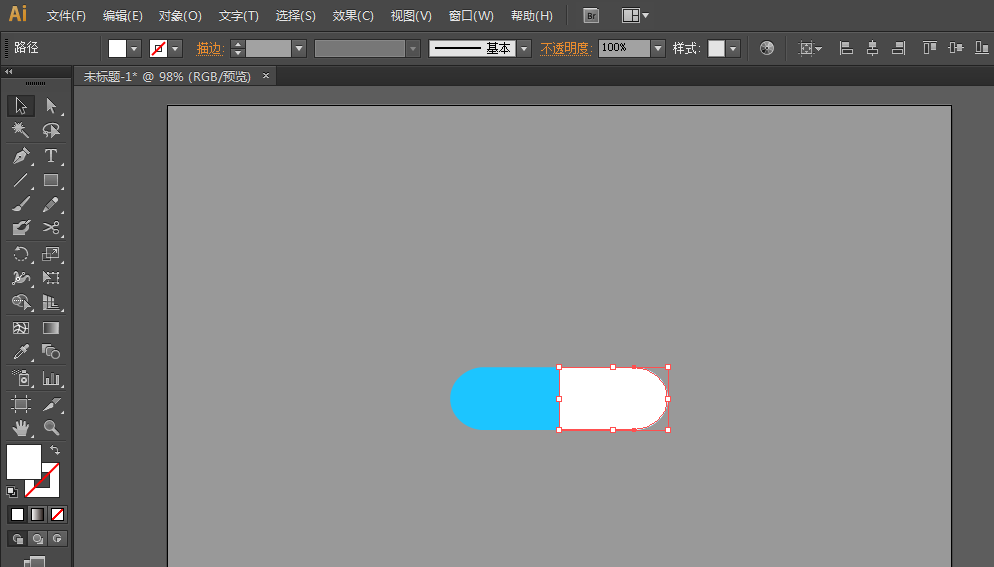Select the Pen tool

(x=21, y=155)
